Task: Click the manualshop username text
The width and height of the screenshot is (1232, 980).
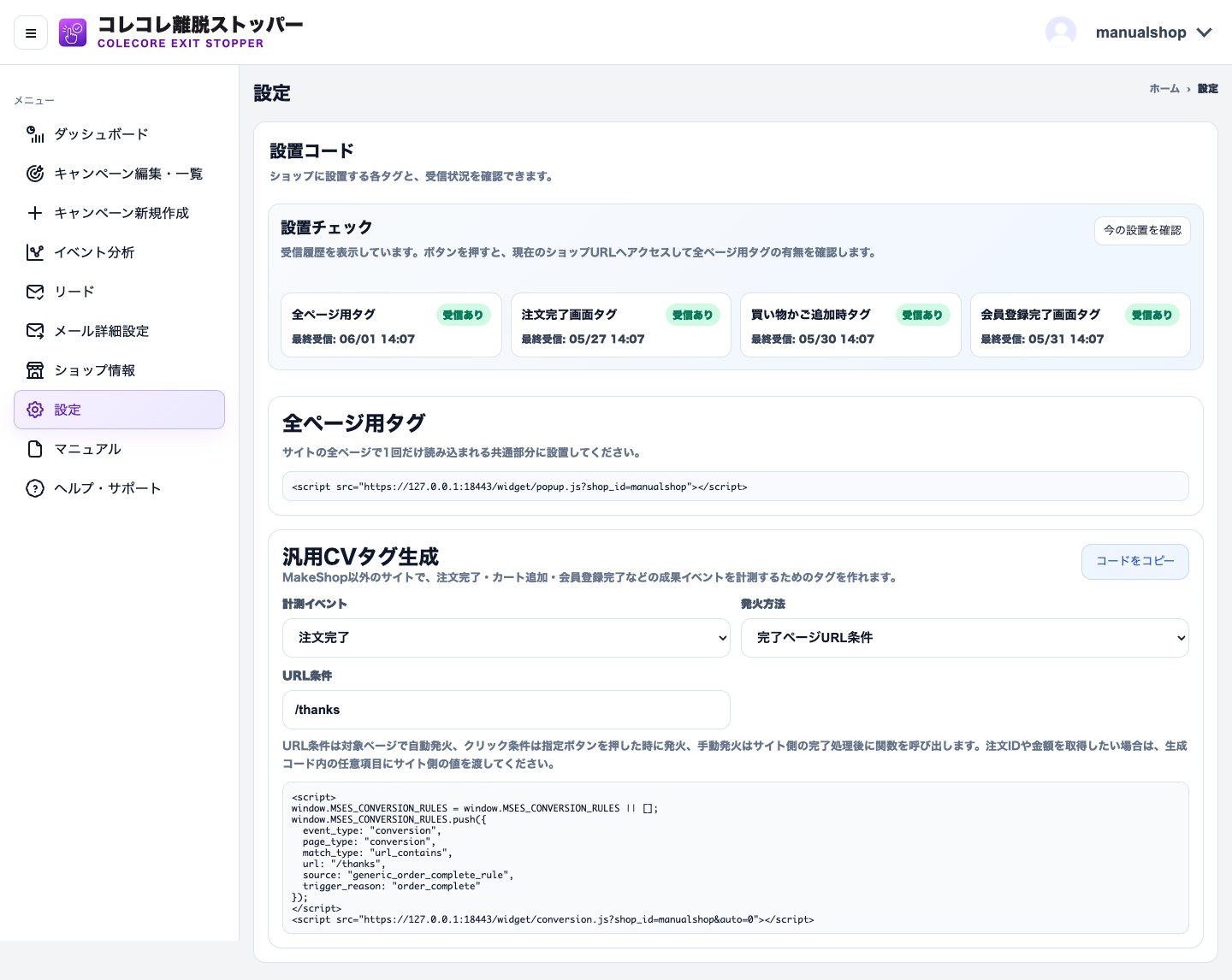Action: (x=1140, y=32)
